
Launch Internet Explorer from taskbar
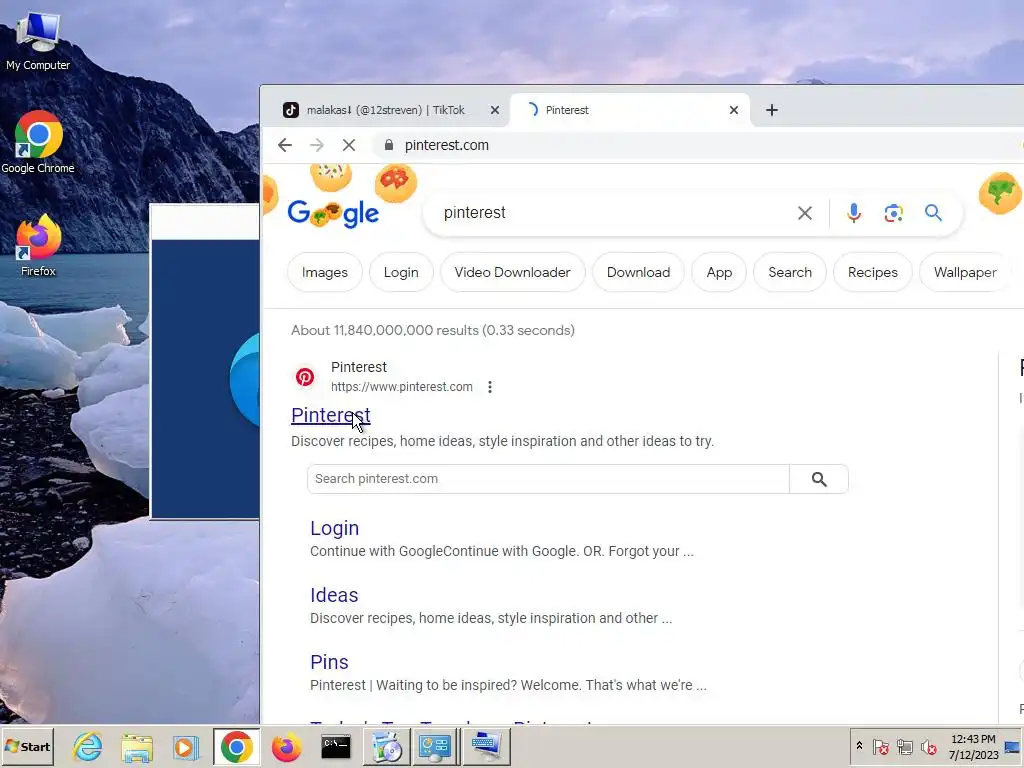88,746
